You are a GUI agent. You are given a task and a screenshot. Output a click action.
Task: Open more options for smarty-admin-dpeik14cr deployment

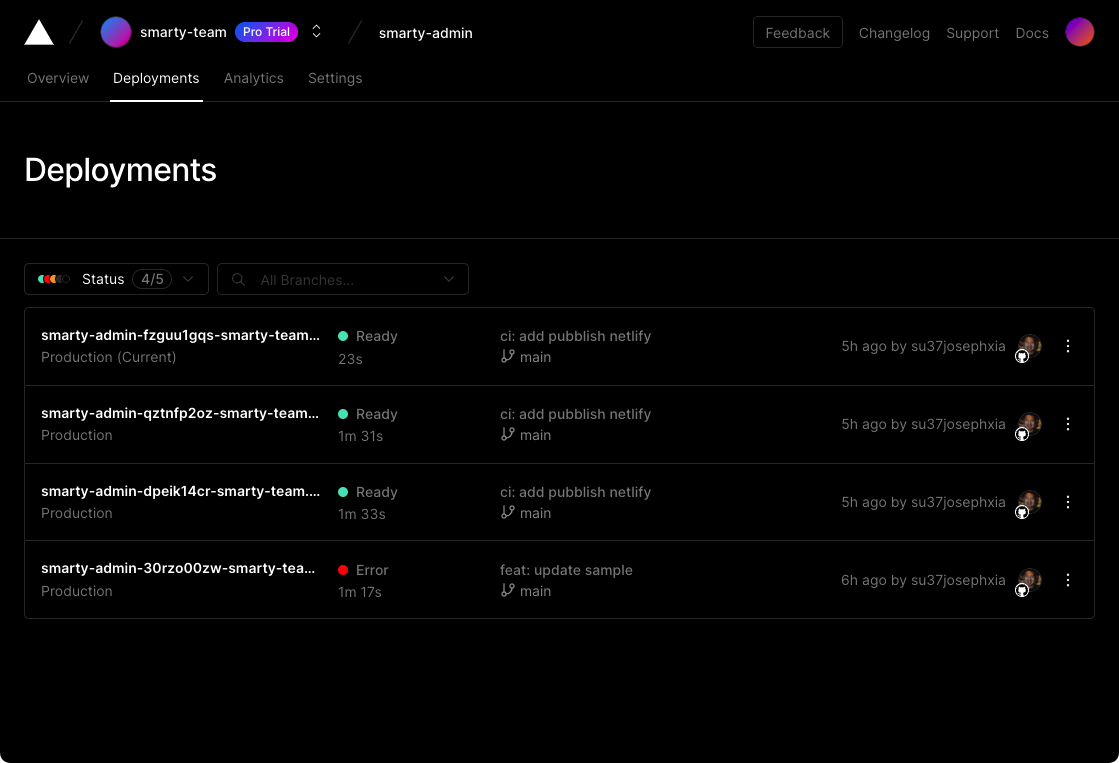(x=1067, y=502)
